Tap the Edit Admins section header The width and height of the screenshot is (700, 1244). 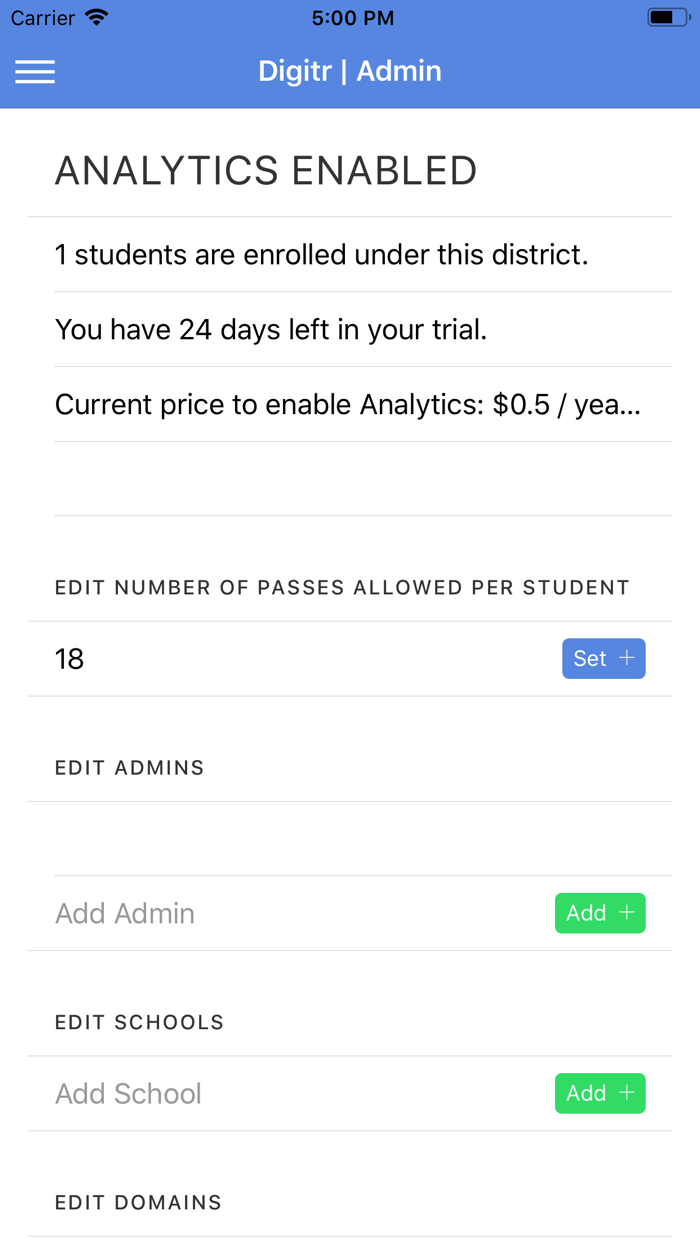pos(130,768)
